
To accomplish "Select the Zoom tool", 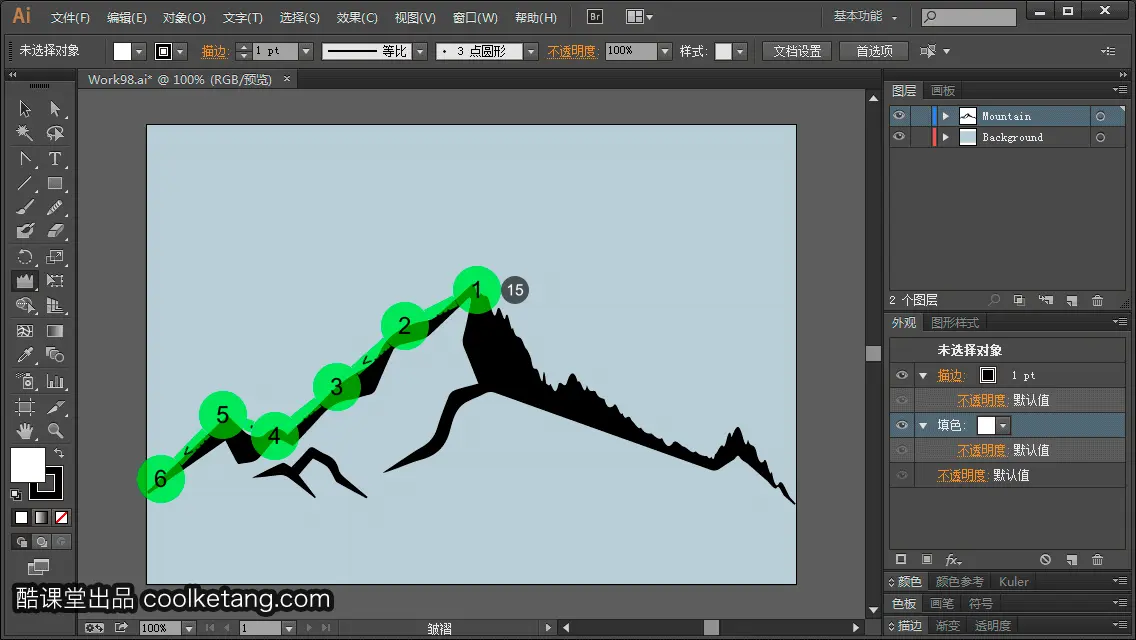I will point(54,431).
